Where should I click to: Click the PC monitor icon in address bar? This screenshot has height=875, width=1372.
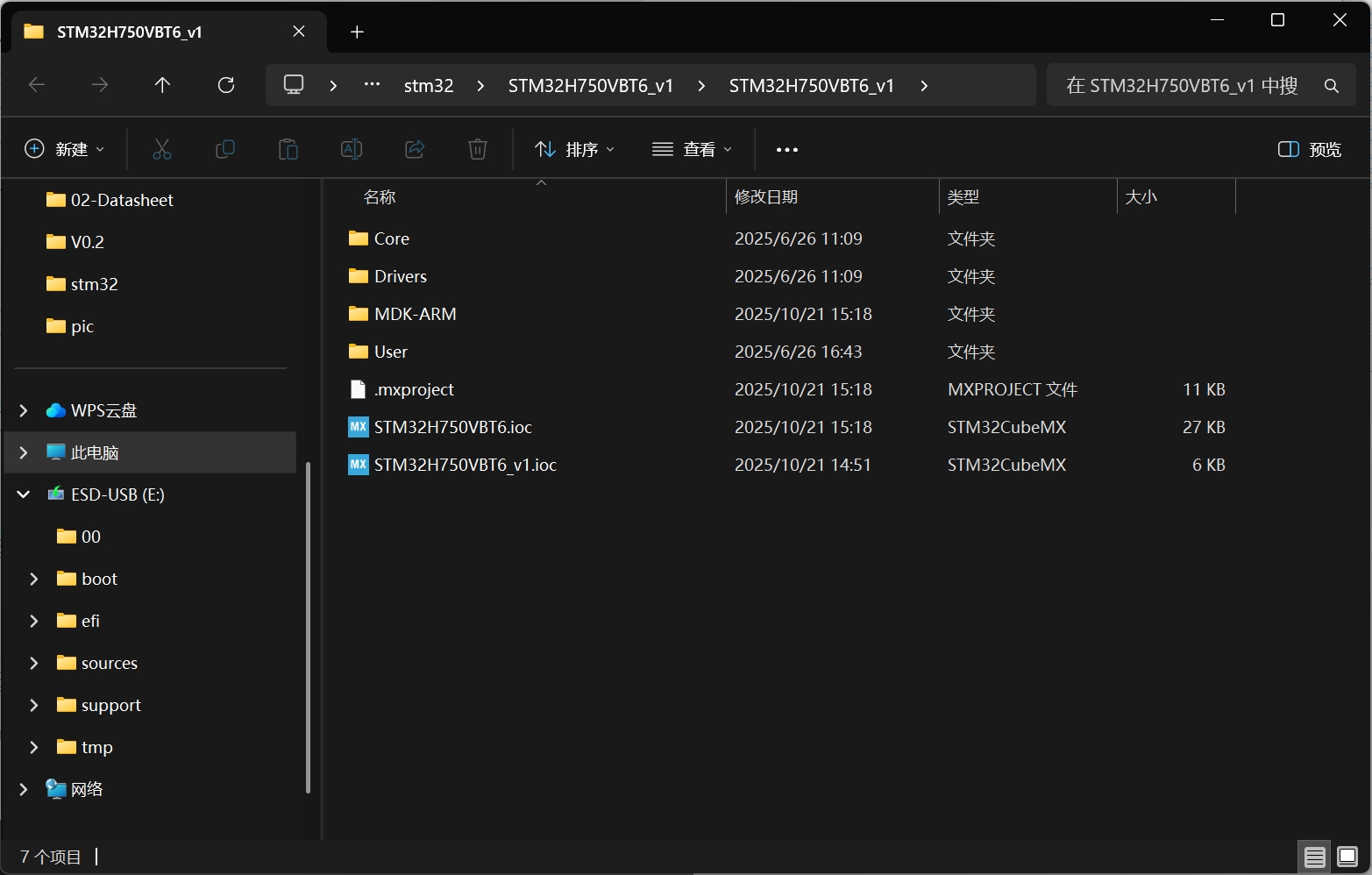point(294,85)
